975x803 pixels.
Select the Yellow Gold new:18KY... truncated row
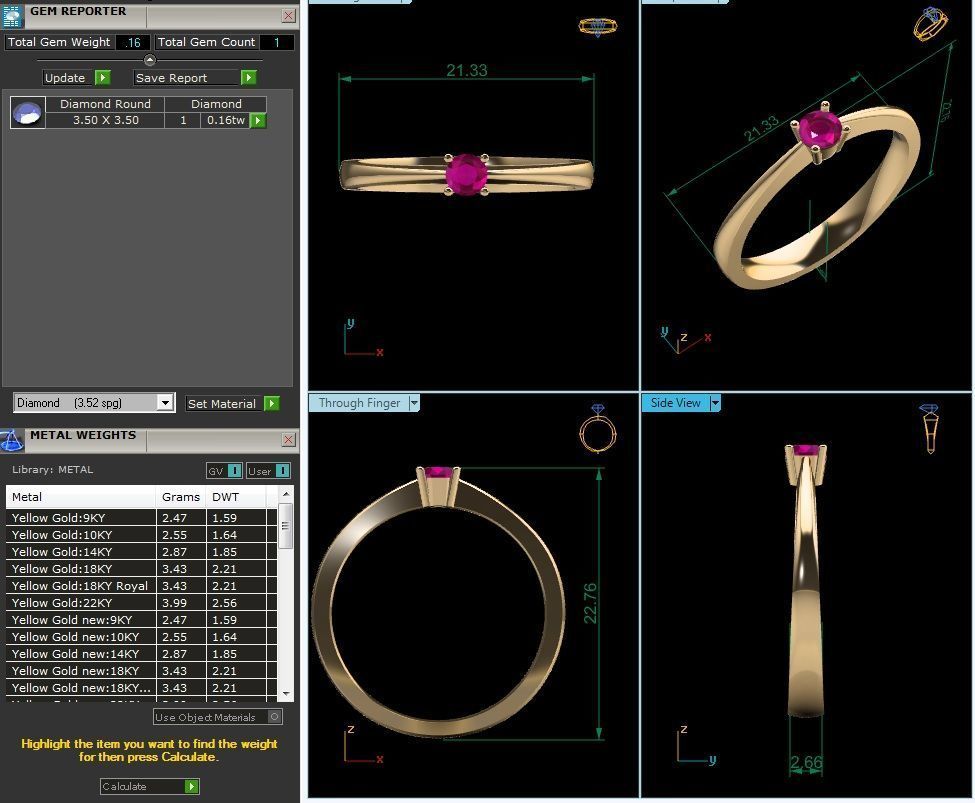[141, 688]
